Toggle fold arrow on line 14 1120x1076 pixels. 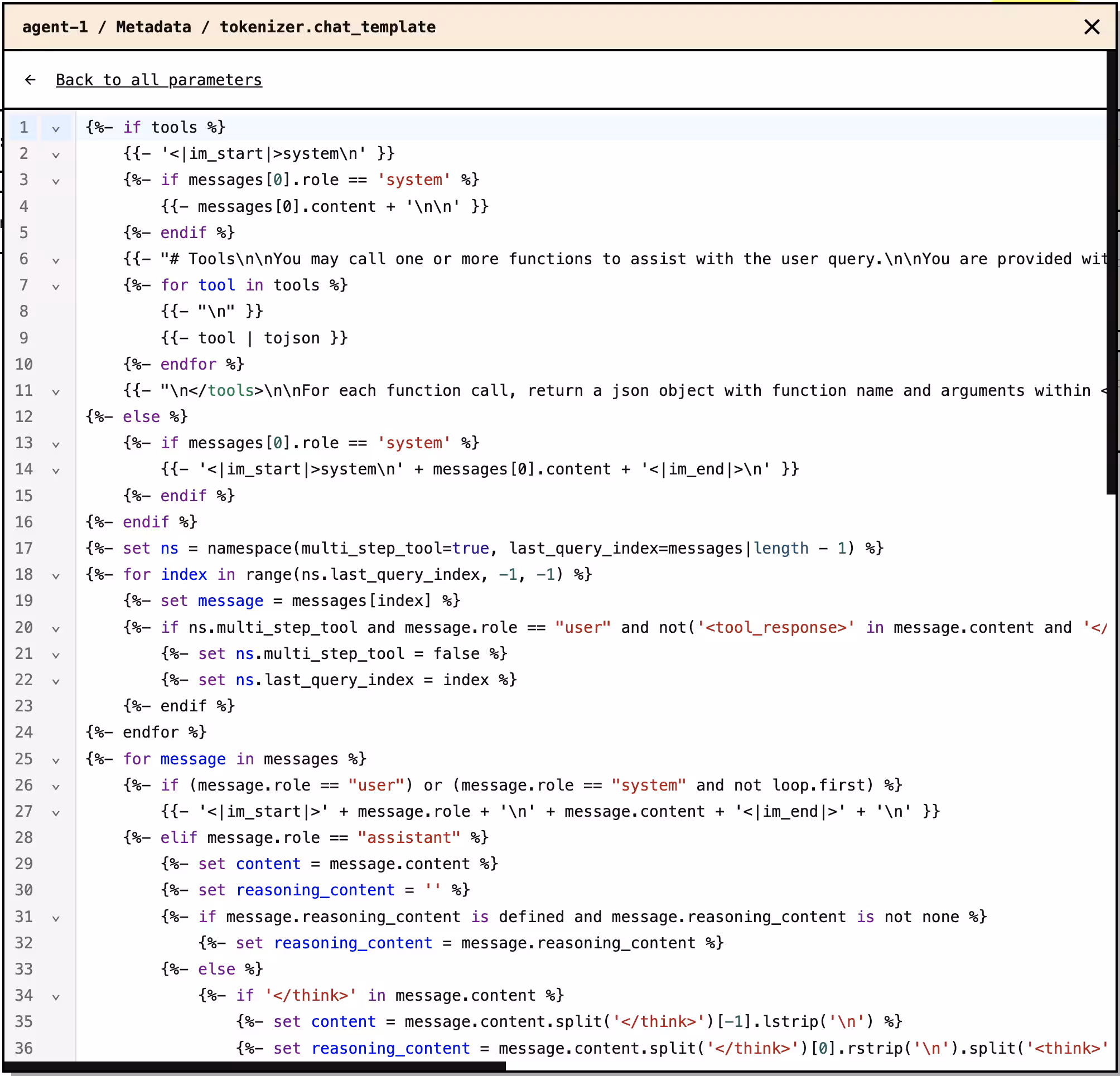tap(55, 471)
